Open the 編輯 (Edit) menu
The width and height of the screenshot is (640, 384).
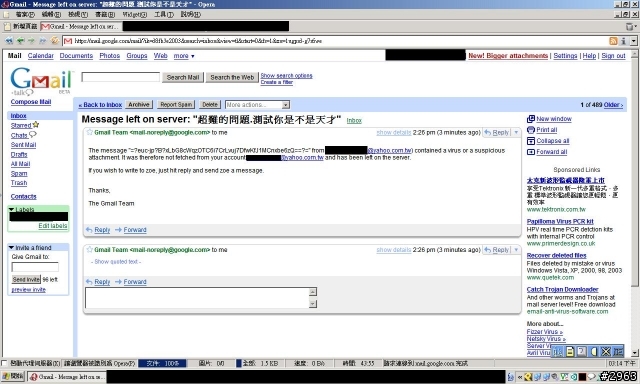tap(51, 14)
